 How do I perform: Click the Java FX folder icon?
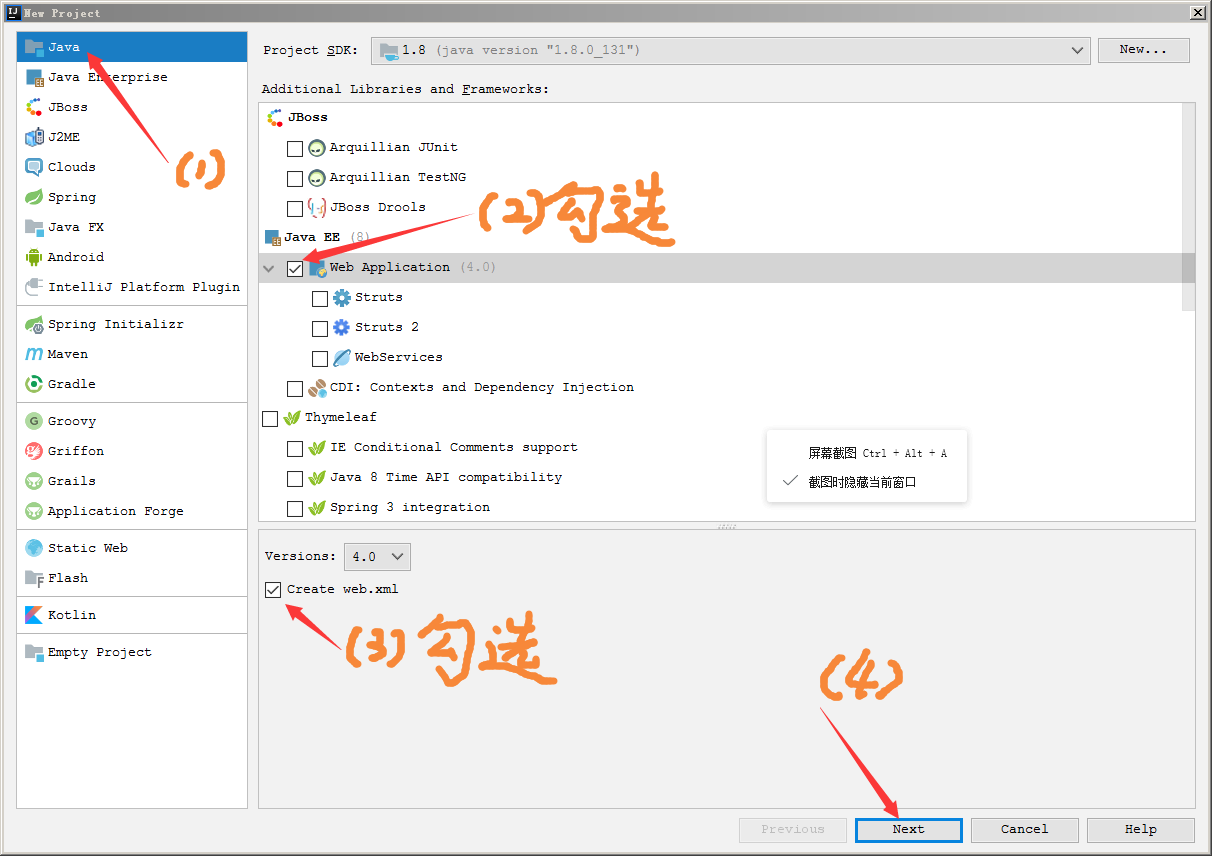[34, 227]
